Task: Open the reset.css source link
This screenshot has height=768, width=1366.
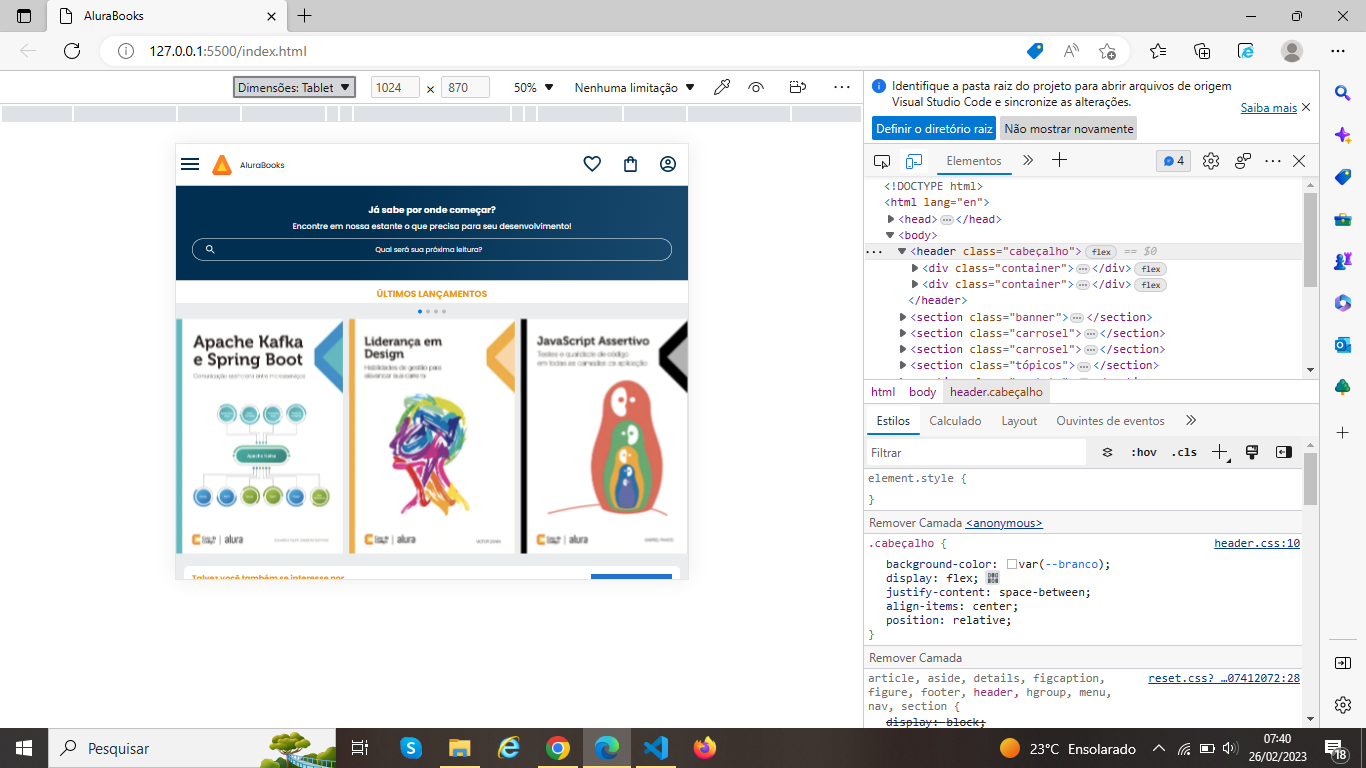Action: pyautogui.click(x=1224, y=678)
